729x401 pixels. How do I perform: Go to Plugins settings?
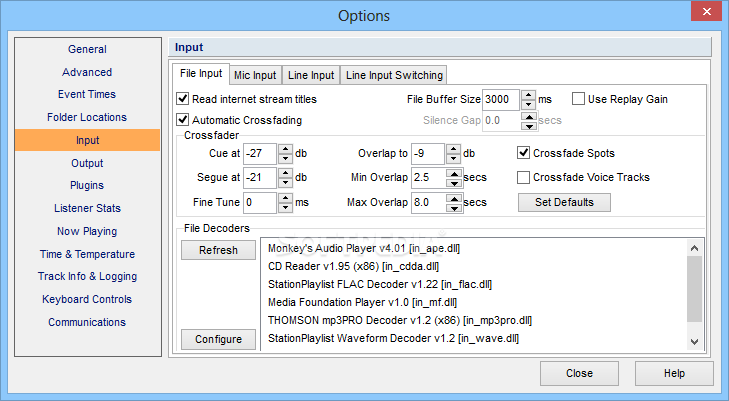pyautogui.click(x=87, y=185)
